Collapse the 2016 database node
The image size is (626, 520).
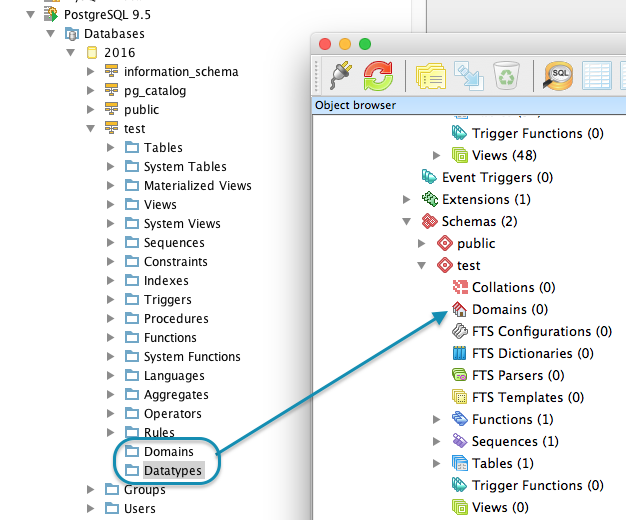[71, 52]
